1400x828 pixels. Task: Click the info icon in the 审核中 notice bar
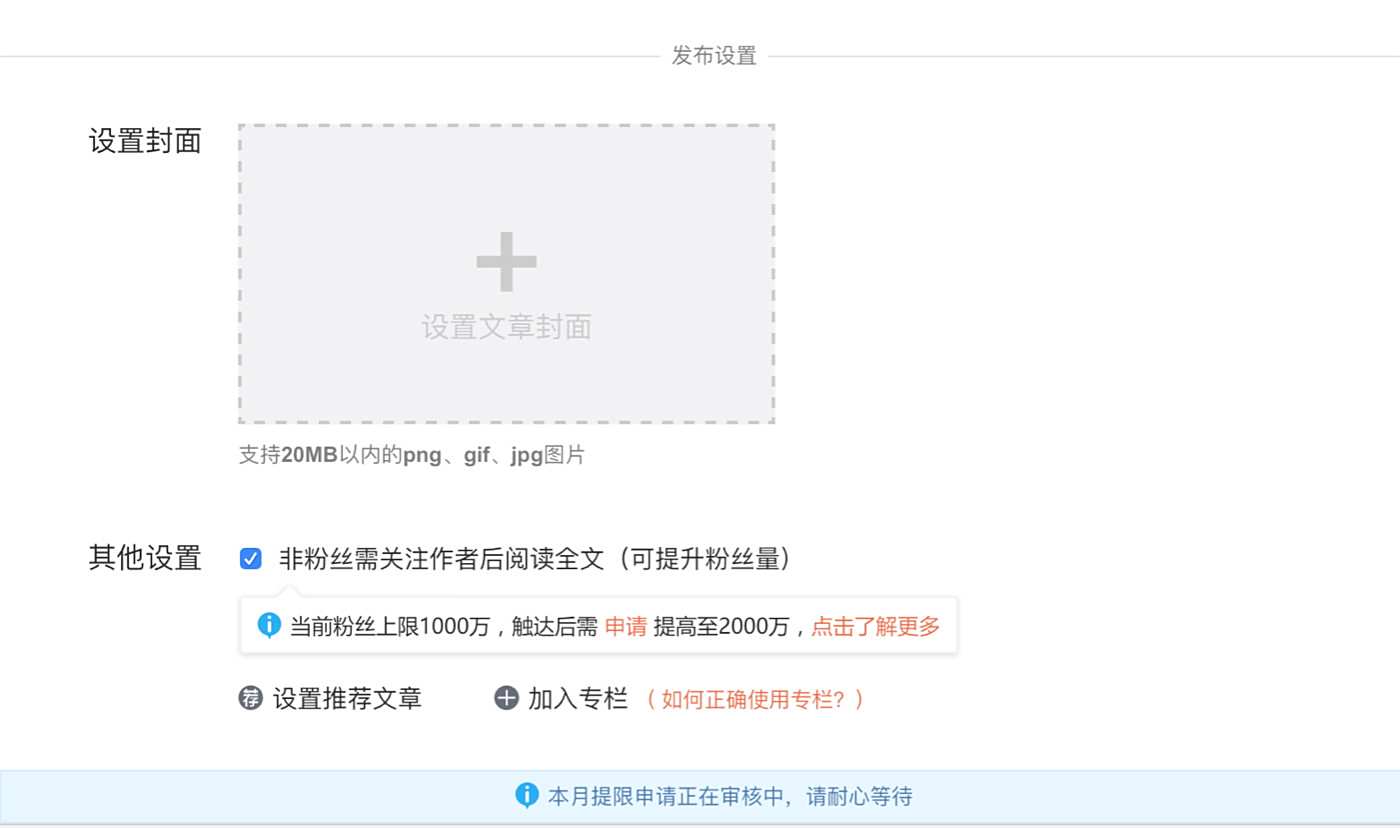click(x=527, y=796)
